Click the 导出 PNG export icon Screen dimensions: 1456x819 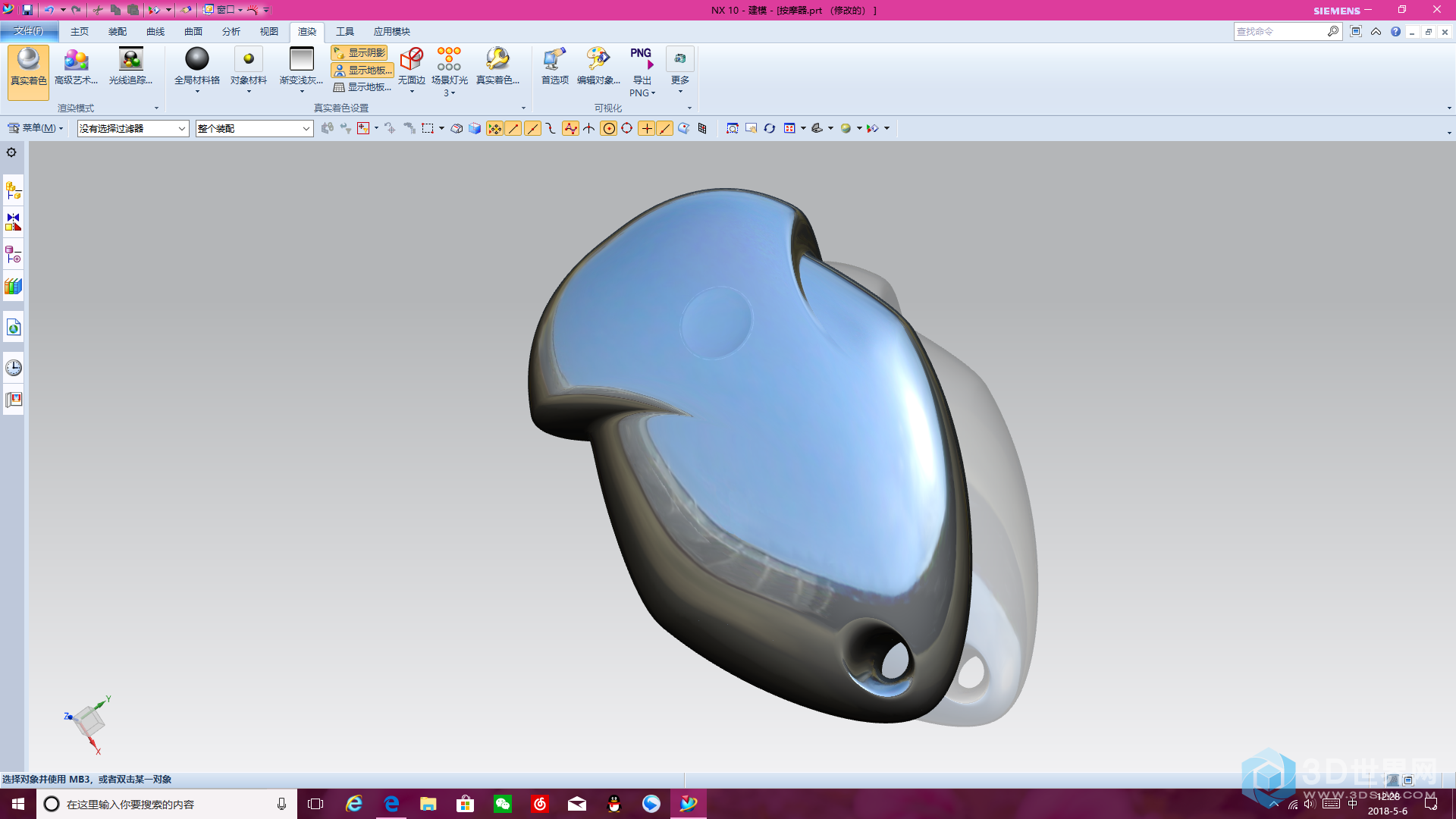642,59
